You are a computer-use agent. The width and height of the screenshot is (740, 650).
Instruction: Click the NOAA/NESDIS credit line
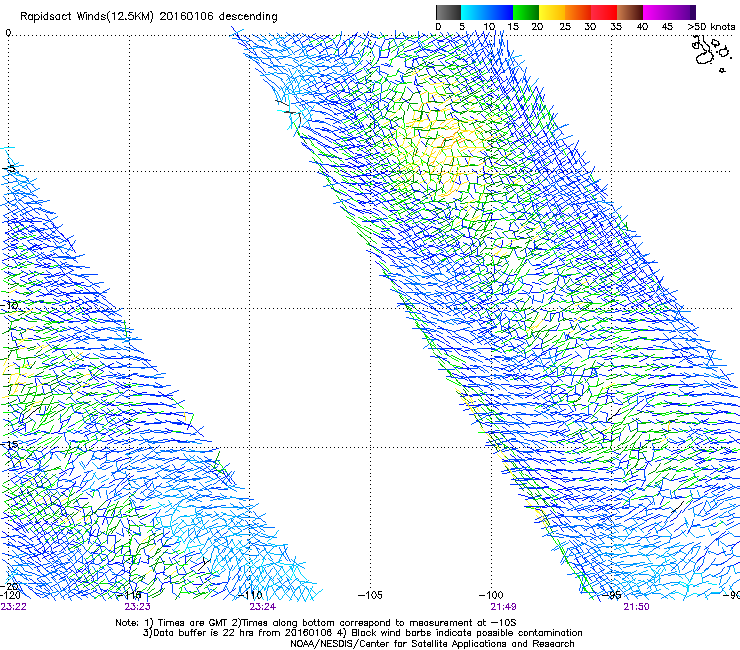[432, 644]
